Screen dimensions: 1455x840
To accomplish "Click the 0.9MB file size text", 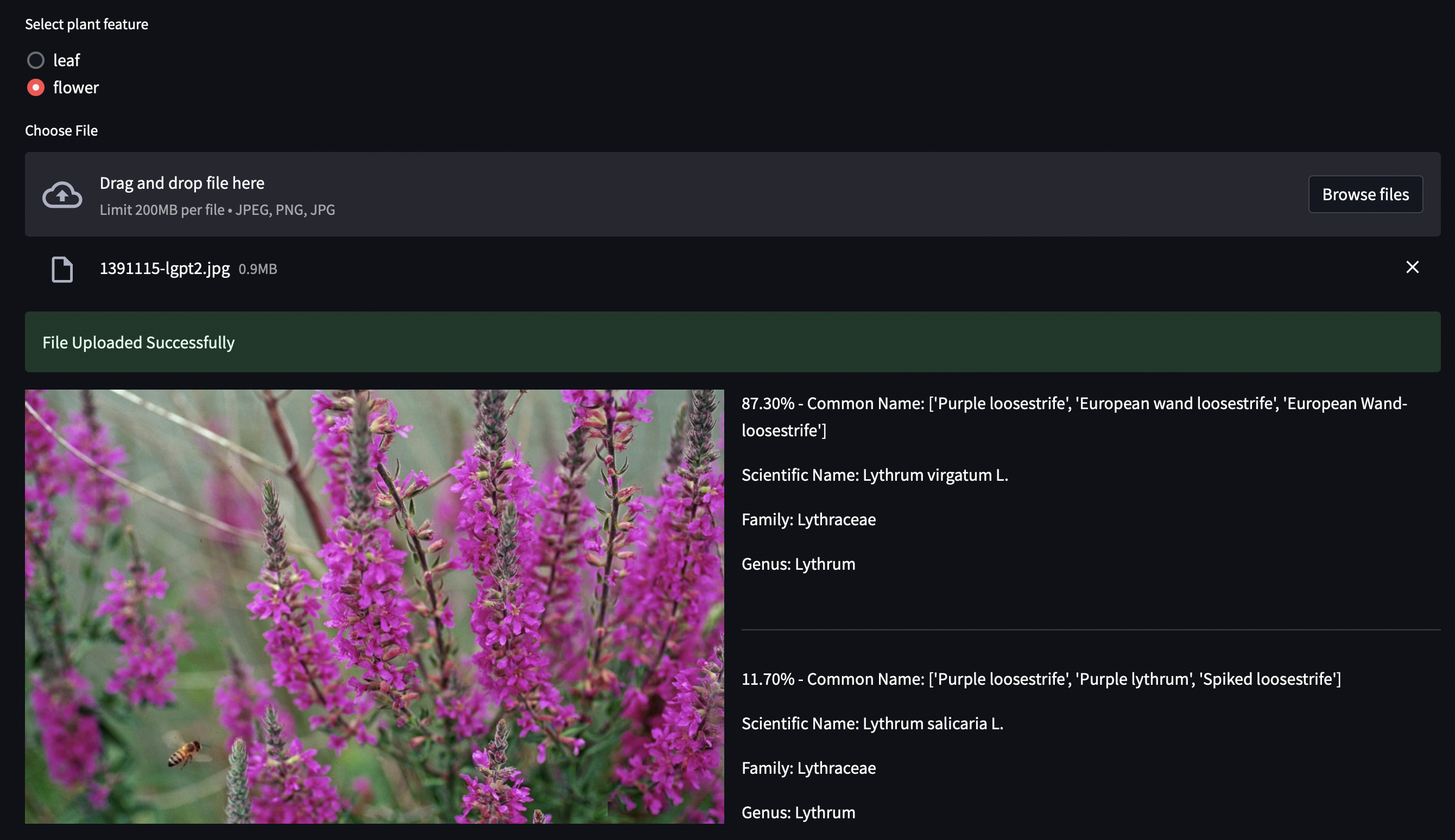I will pyautogui.click(x=257, y=269).
